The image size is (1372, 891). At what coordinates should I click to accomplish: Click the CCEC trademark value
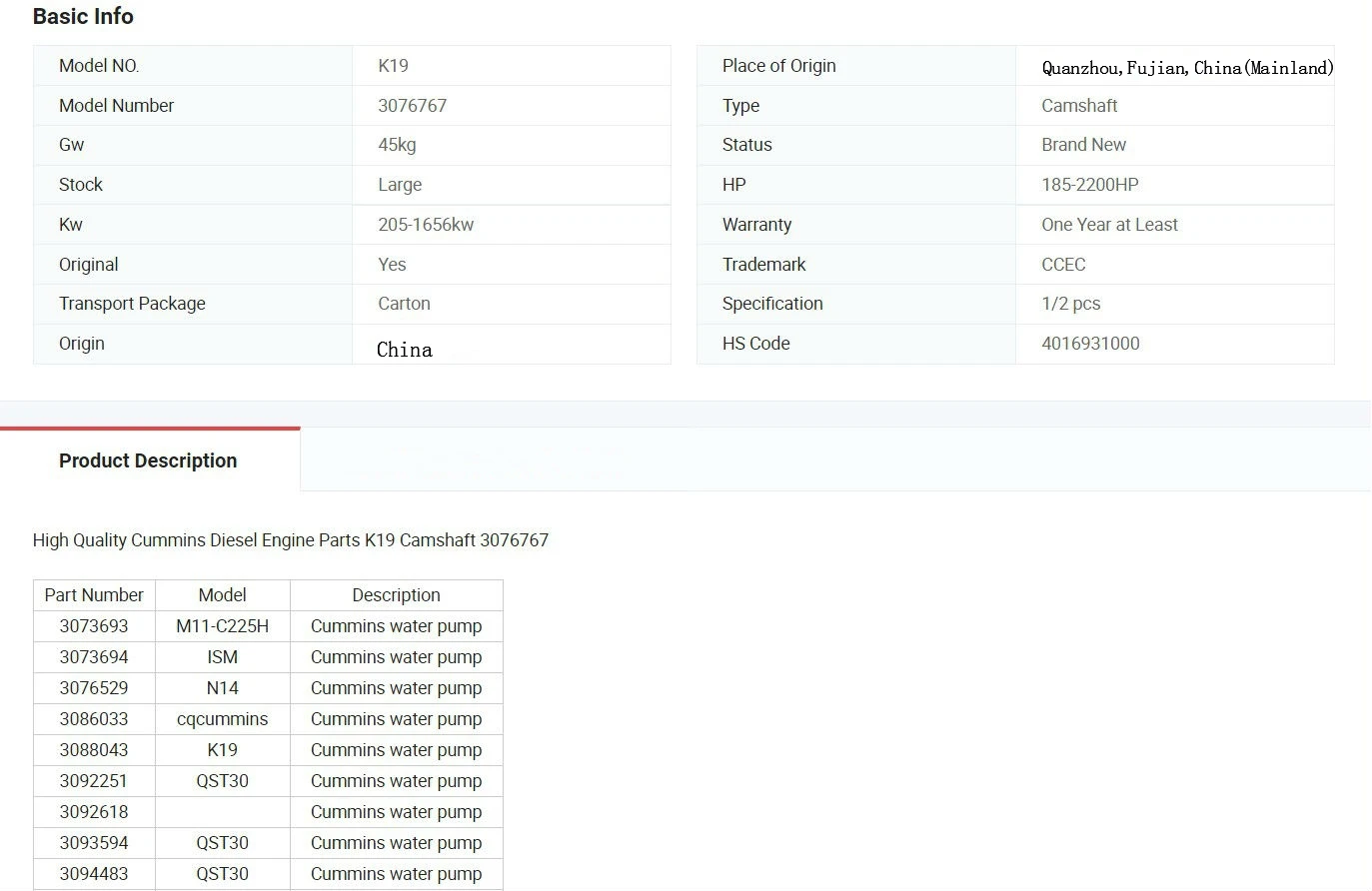tap(1063, 265)
